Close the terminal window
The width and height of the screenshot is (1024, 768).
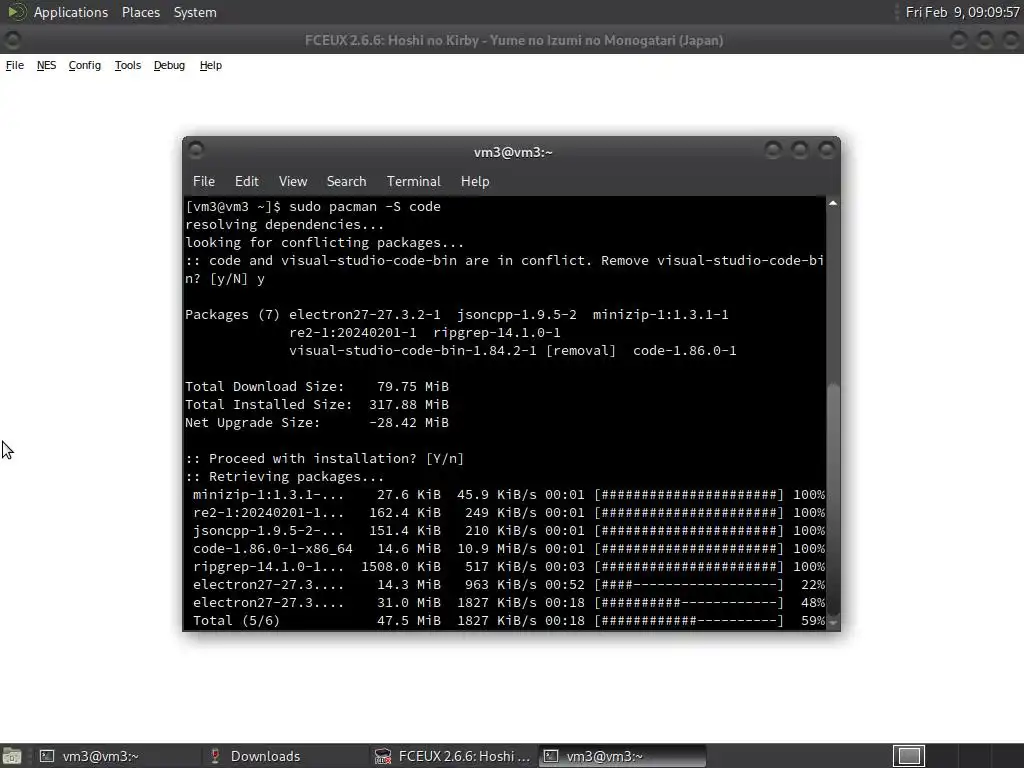pyautogui.click(x=827, y=151)
